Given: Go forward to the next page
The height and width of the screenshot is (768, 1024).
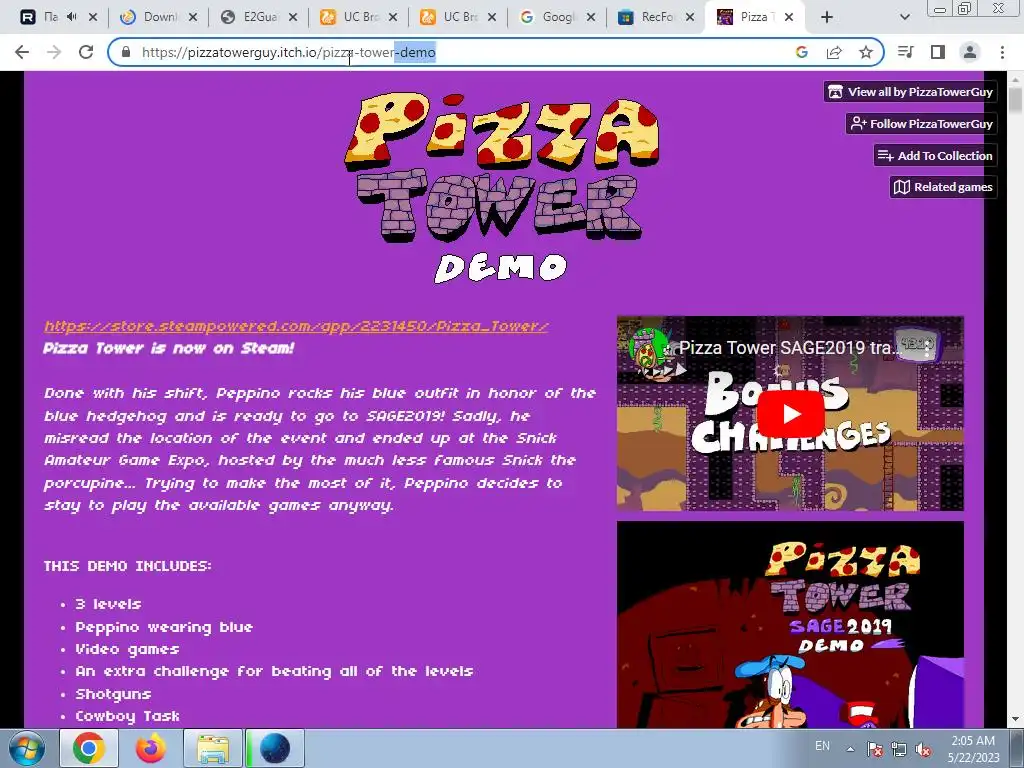Looking at the screenshot, I should pos(54,52).
